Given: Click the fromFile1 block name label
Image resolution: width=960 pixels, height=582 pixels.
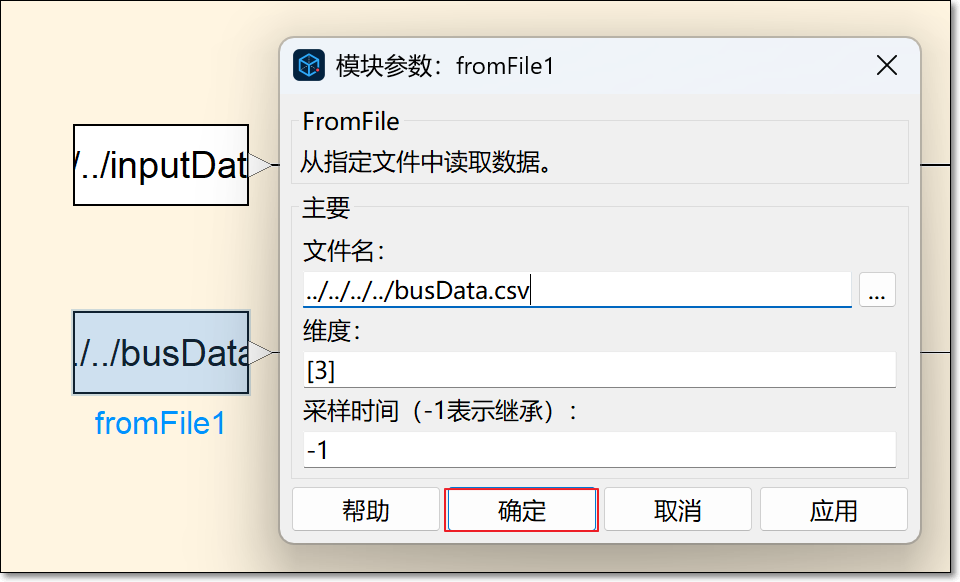Looking at the screenshot, I should point(160,423).
